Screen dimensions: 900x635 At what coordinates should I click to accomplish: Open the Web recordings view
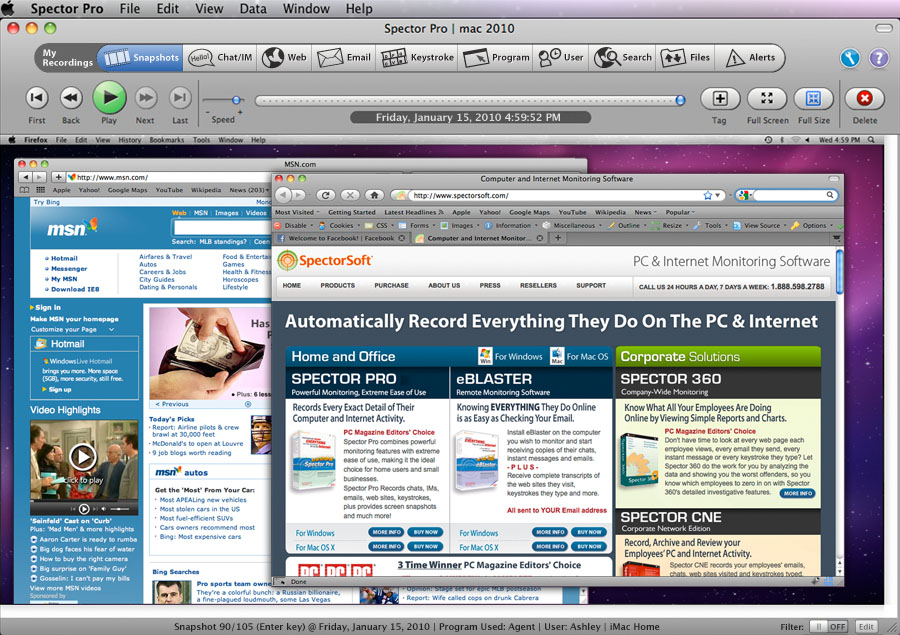click(x=284, y=57)
